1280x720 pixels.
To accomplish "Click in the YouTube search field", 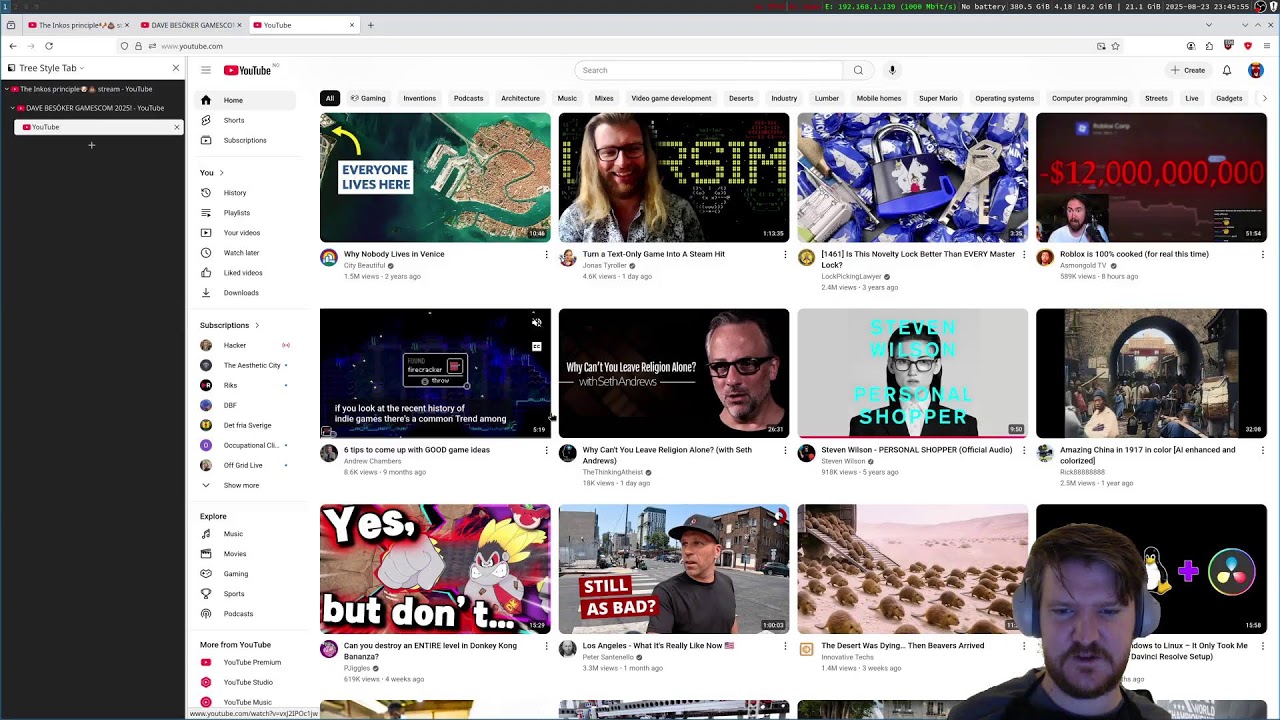I will pyautogui.click(x=708, y=70).
